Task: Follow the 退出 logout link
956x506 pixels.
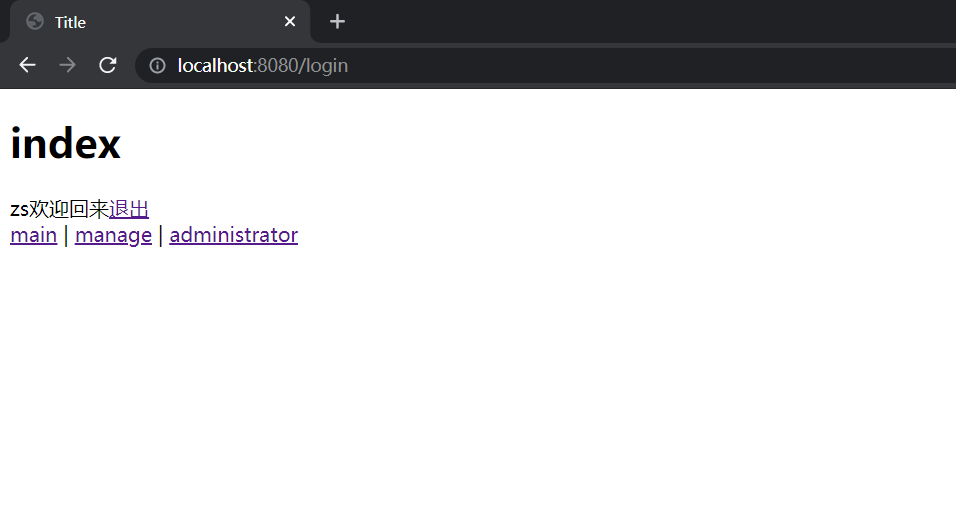Action: 129,209
